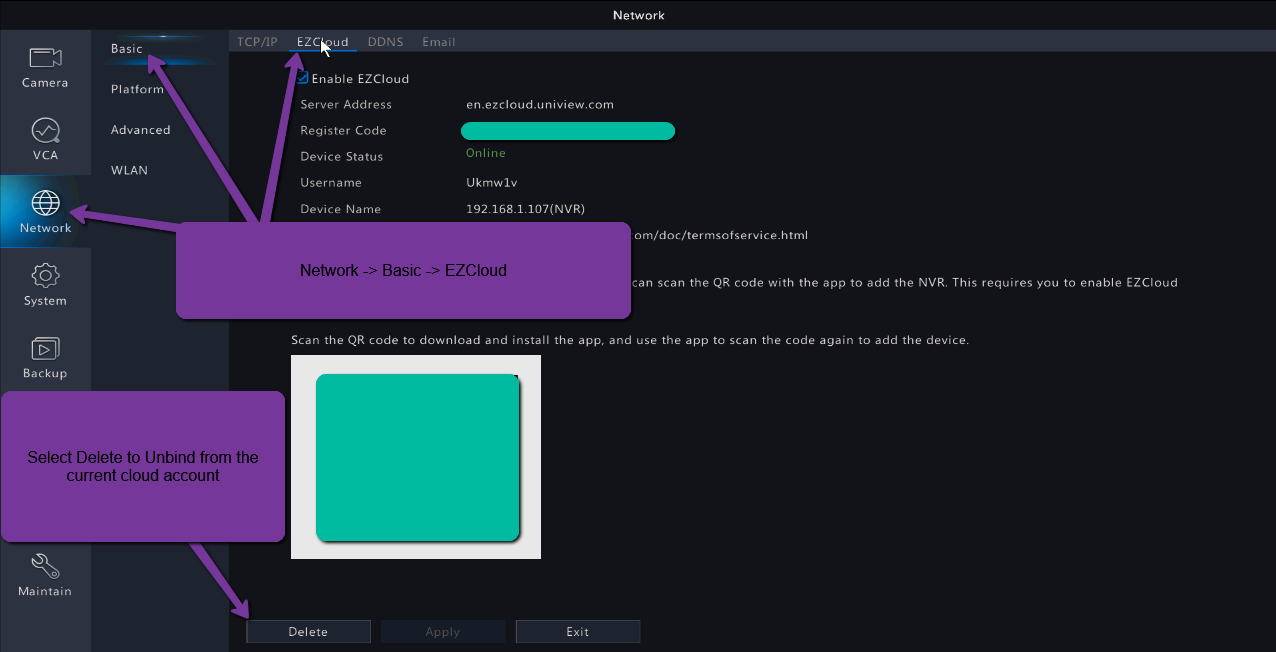Click the Apply button
The width and height of the screenshot is (1276, 652).
(442, 632)
